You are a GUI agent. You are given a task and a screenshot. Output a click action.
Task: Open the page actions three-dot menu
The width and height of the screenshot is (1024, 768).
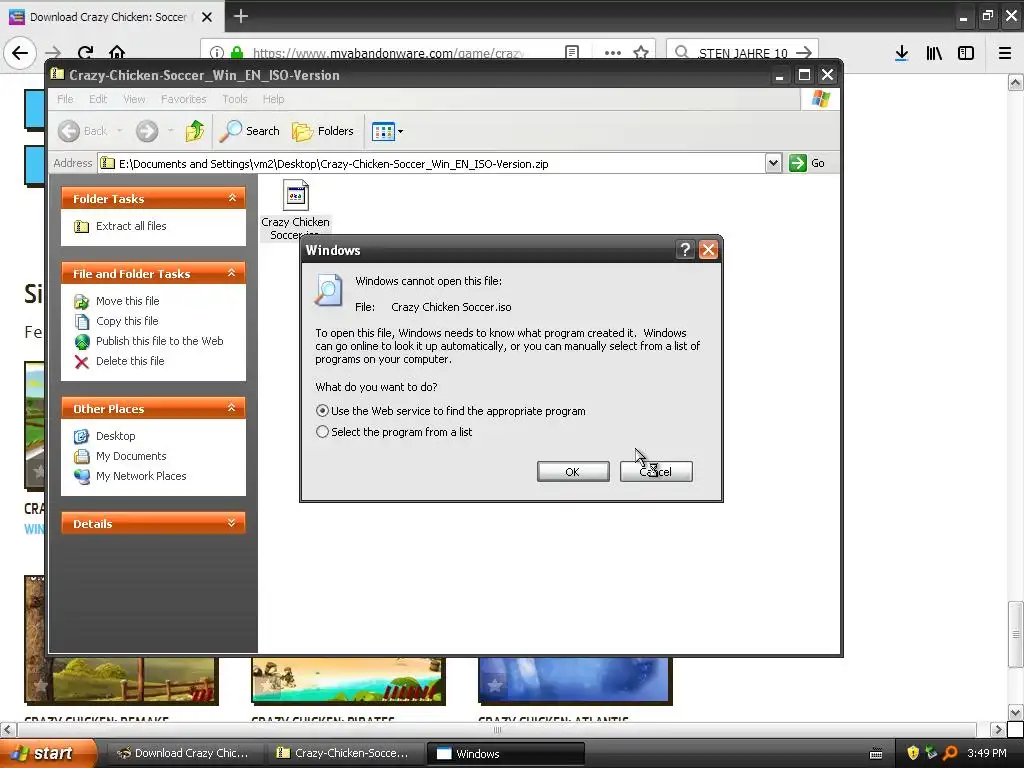pos(613,52)
